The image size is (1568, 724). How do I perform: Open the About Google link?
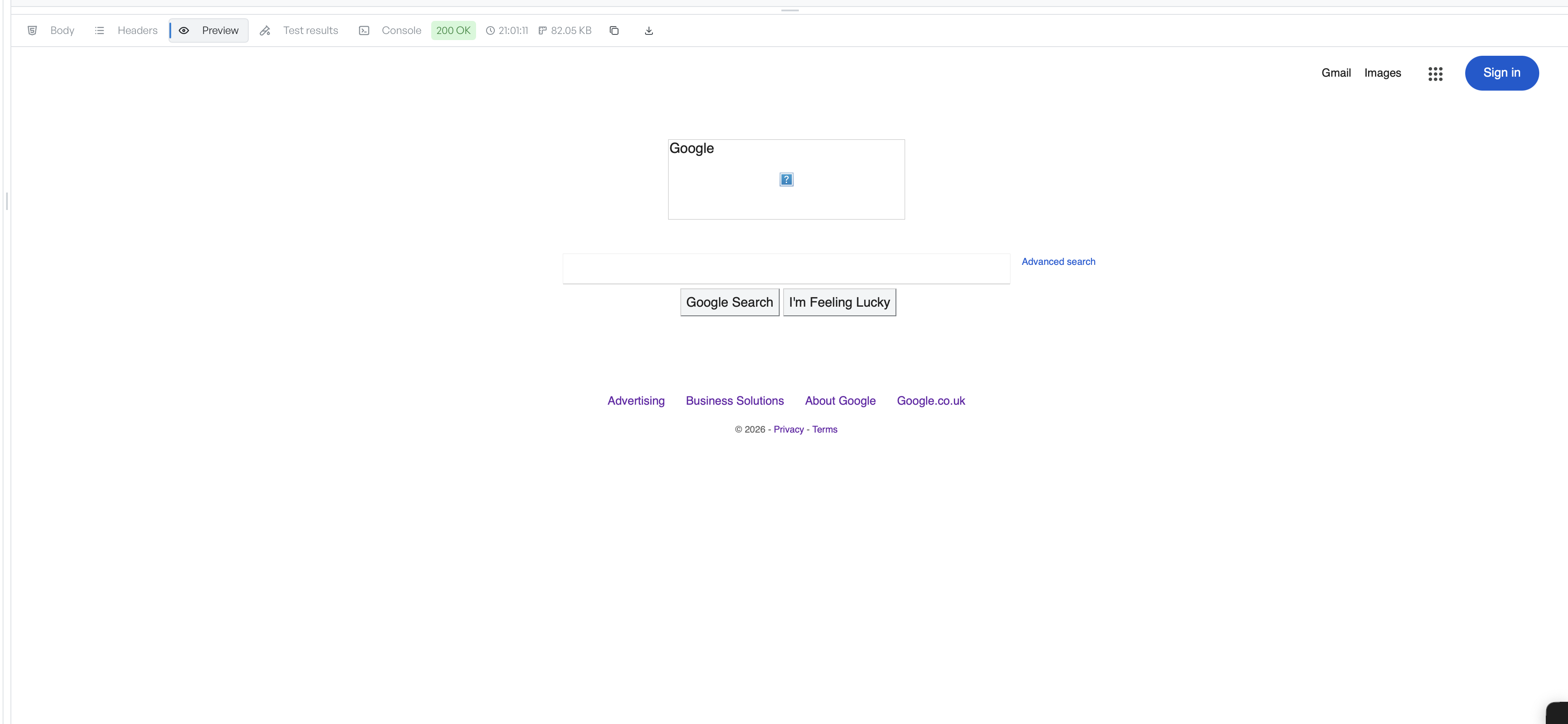(841, 401)
